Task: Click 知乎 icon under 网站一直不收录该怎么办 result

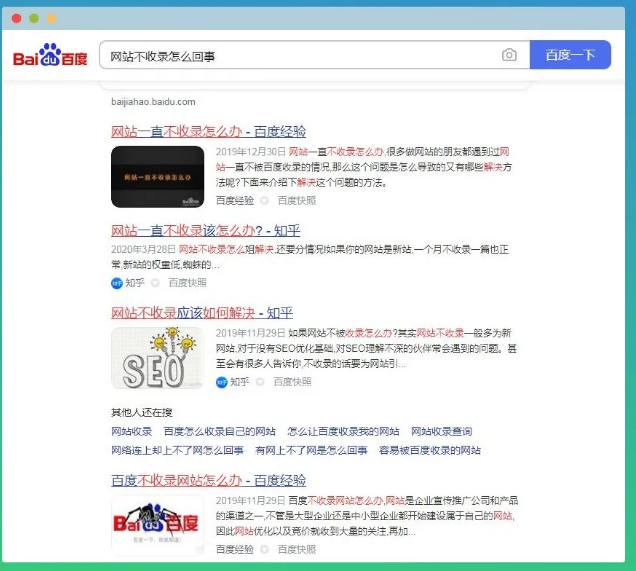Action: coord(117,283)
